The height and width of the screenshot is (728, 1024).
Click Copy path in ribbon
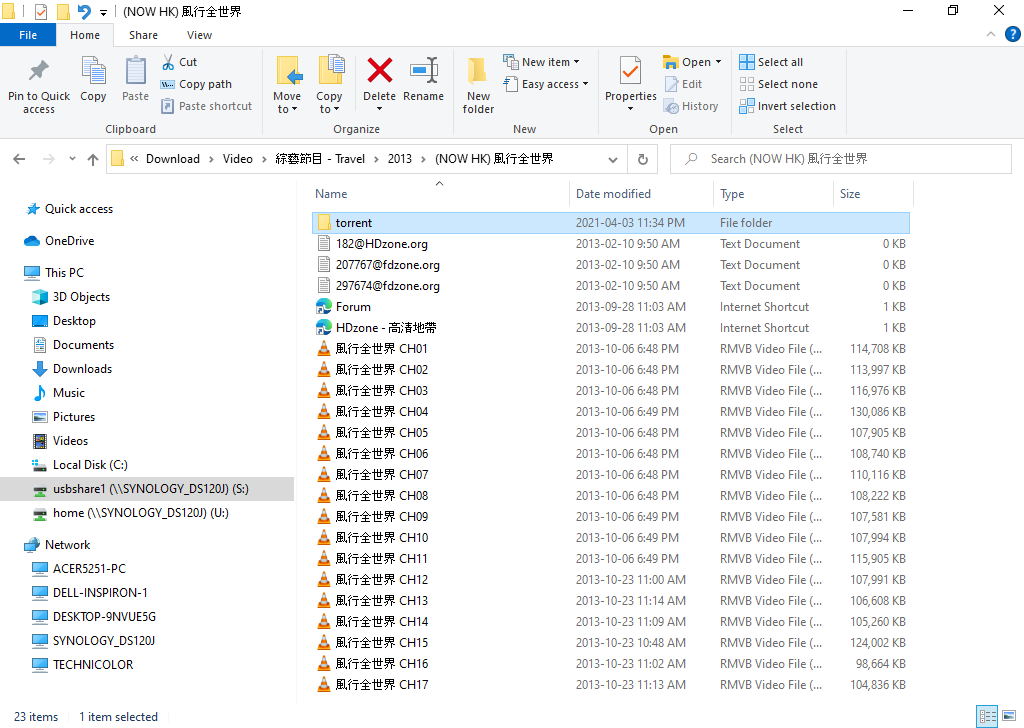197,84
